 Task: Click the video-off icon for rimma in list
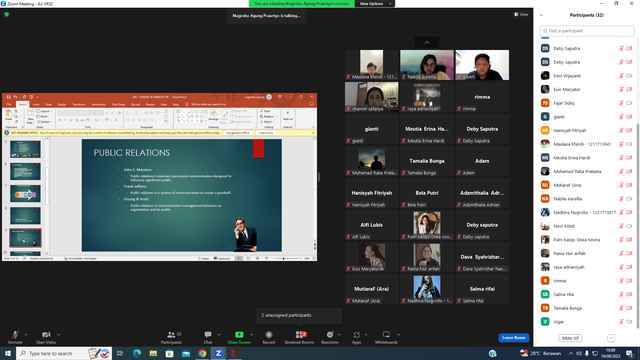[x=629, y=281]
